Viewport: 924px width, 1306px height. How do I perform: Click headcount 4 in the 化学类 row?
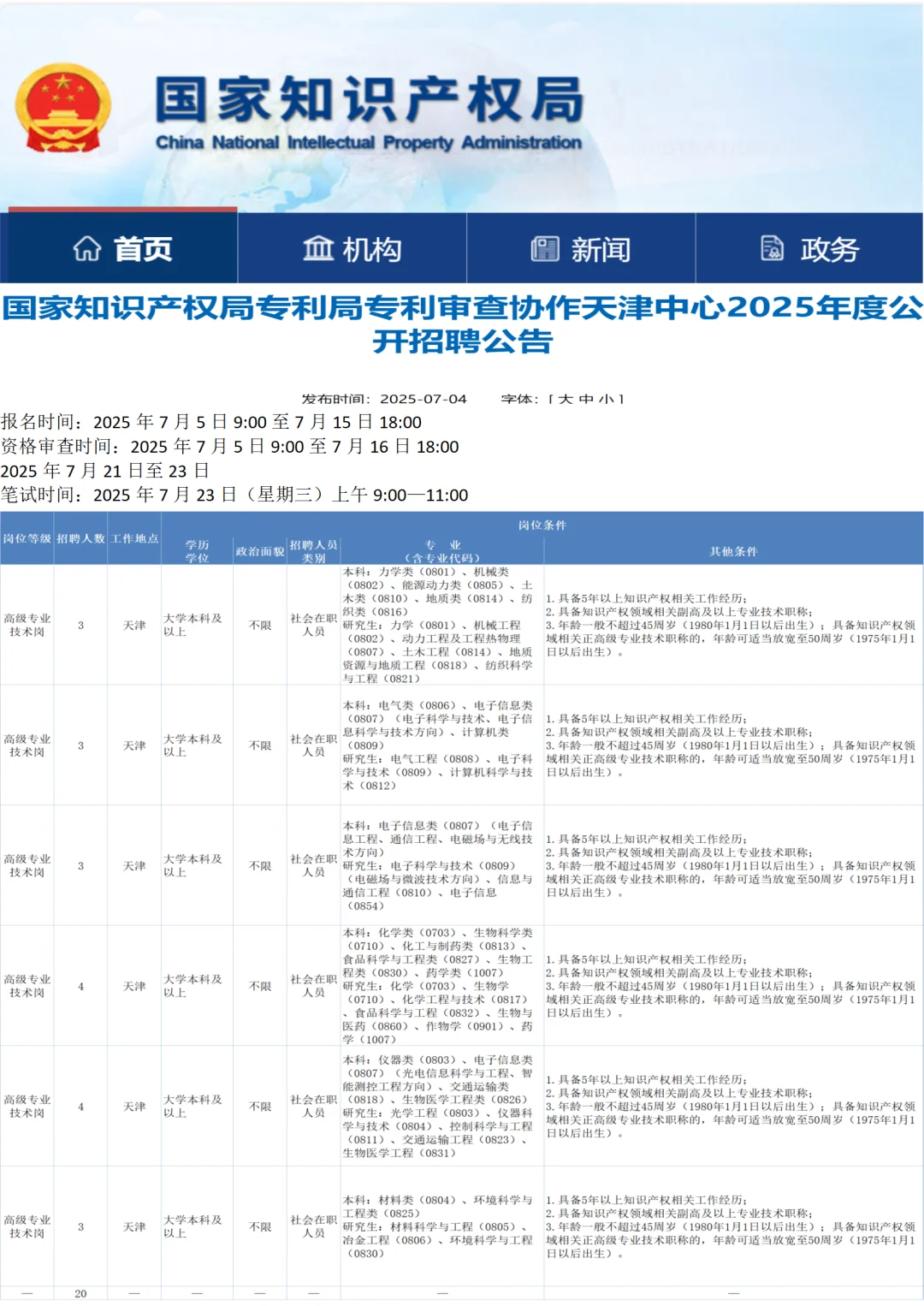(80, 986)
